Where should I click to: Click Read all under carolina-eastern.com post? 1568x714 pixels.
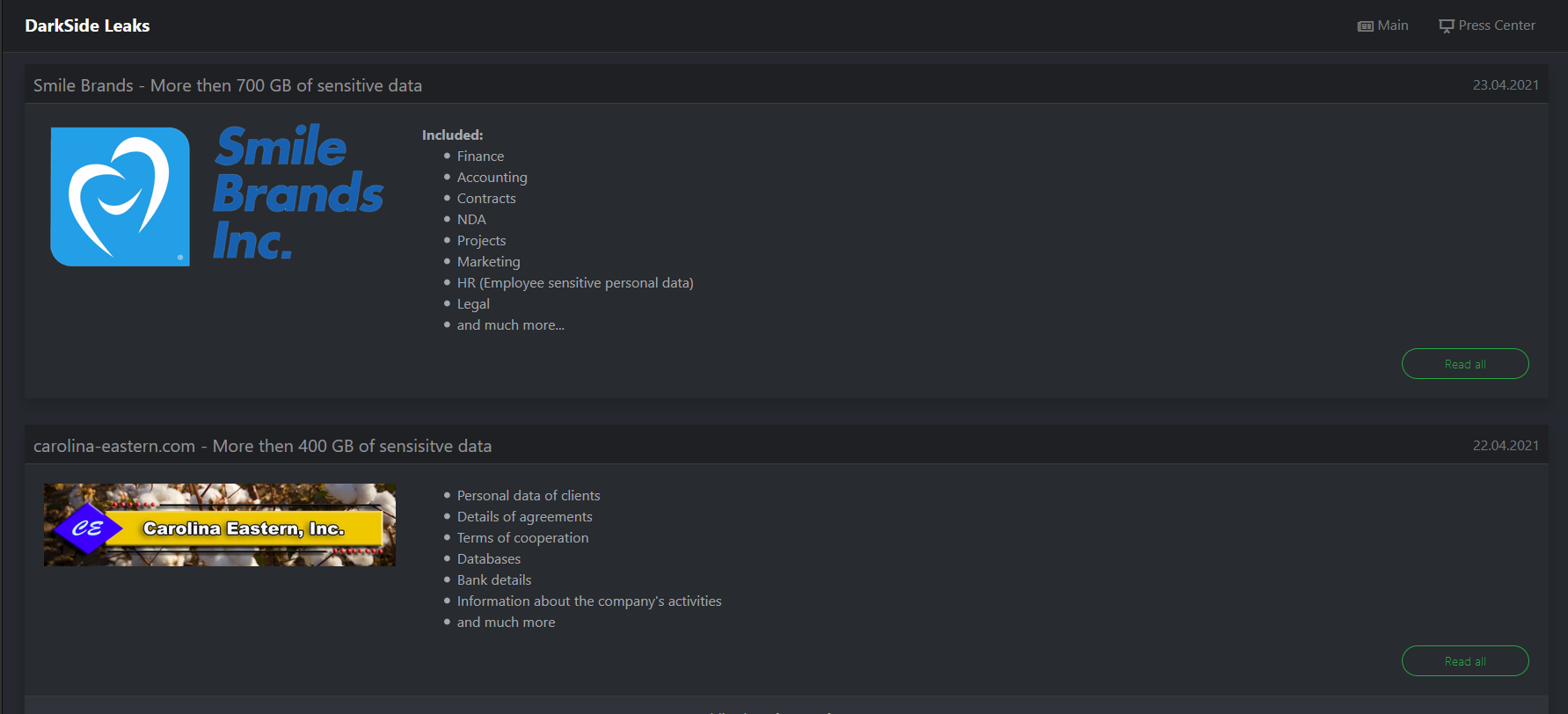(x=1465, y=661)
